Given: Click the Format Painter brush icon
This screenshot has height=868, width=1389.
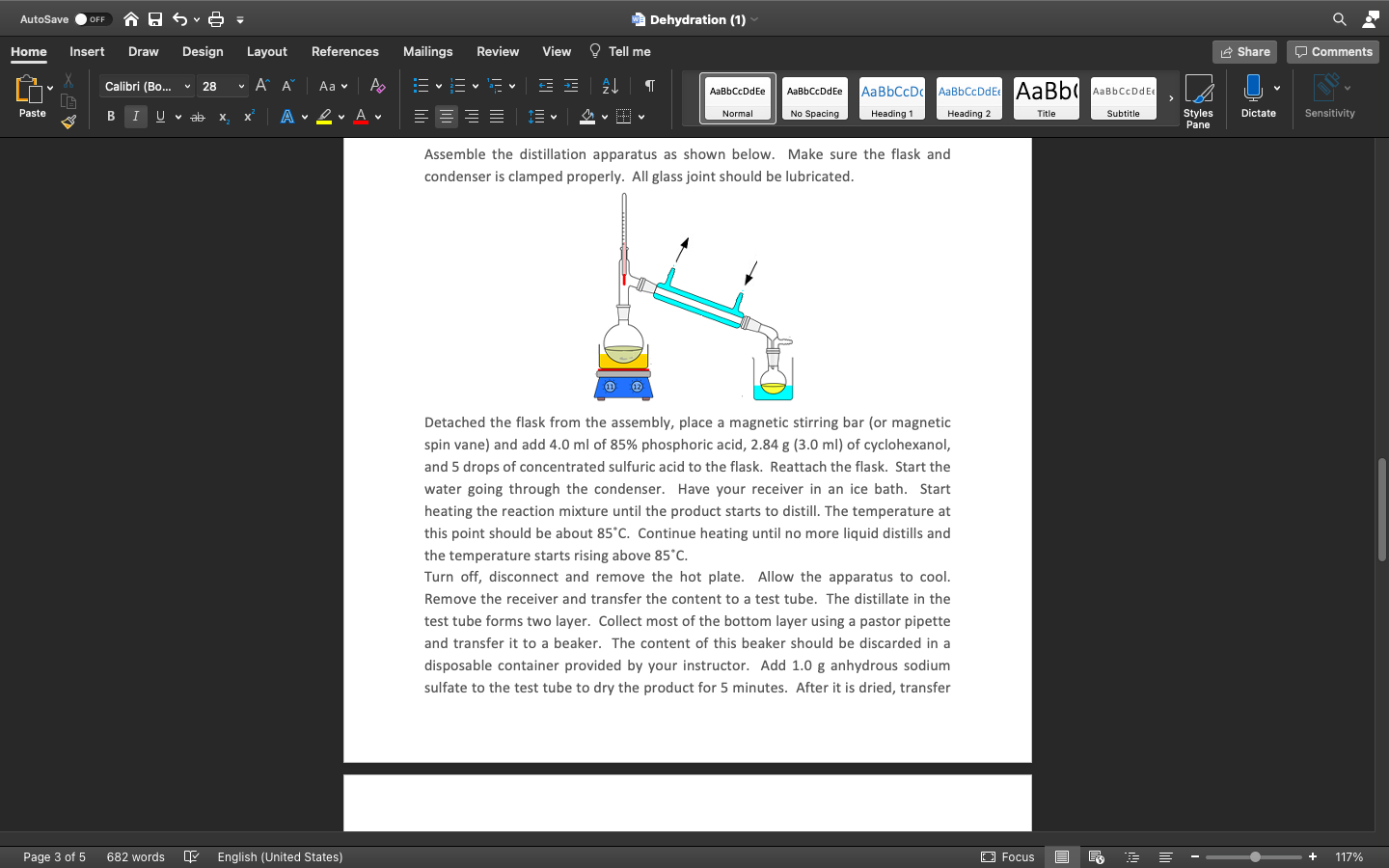Looking at the screenshot, I should tap(68, 122).
